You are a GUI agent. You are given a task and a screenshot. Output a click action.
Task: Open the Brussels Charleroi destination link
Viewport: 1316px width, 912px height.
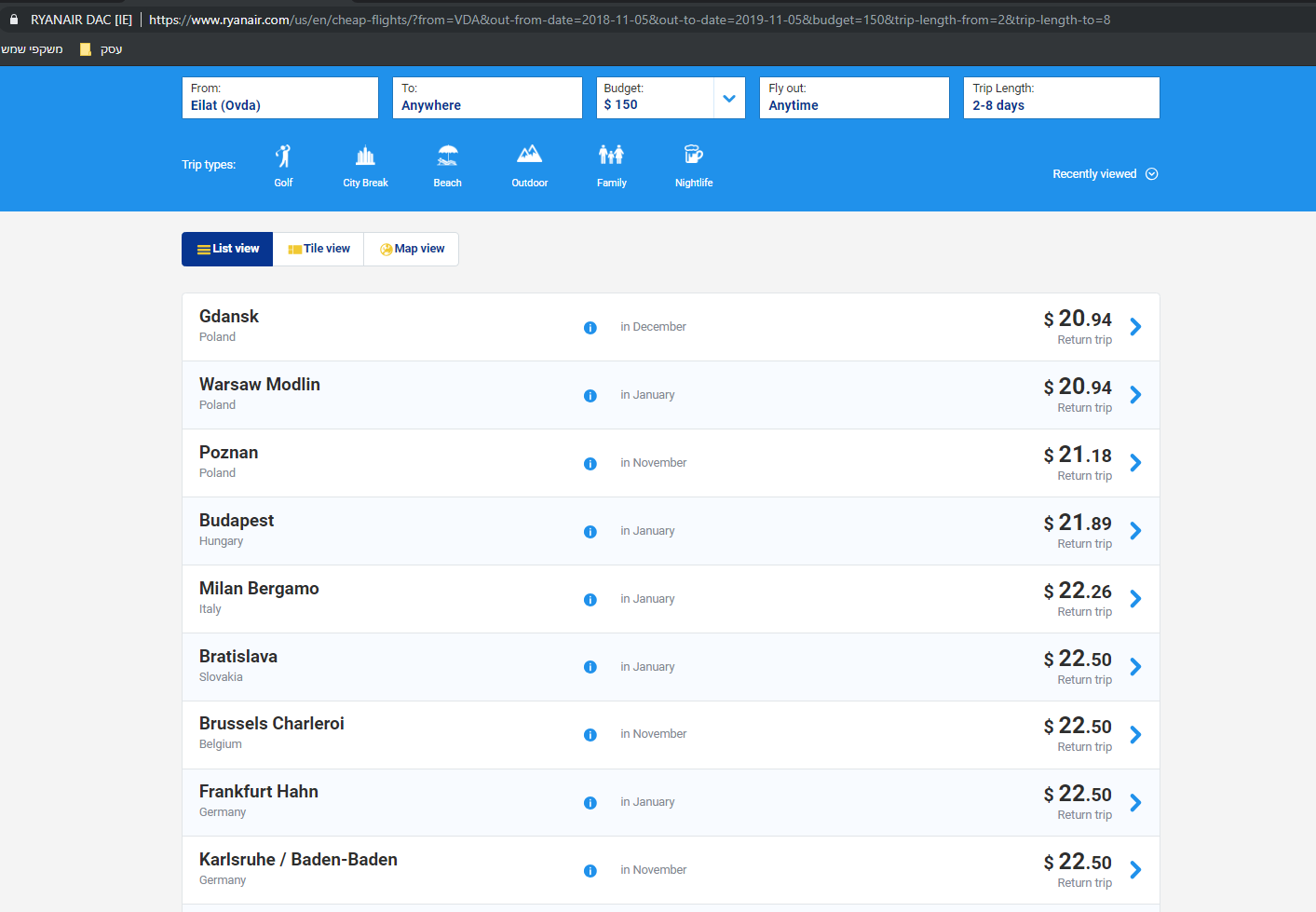coord(272,724)
